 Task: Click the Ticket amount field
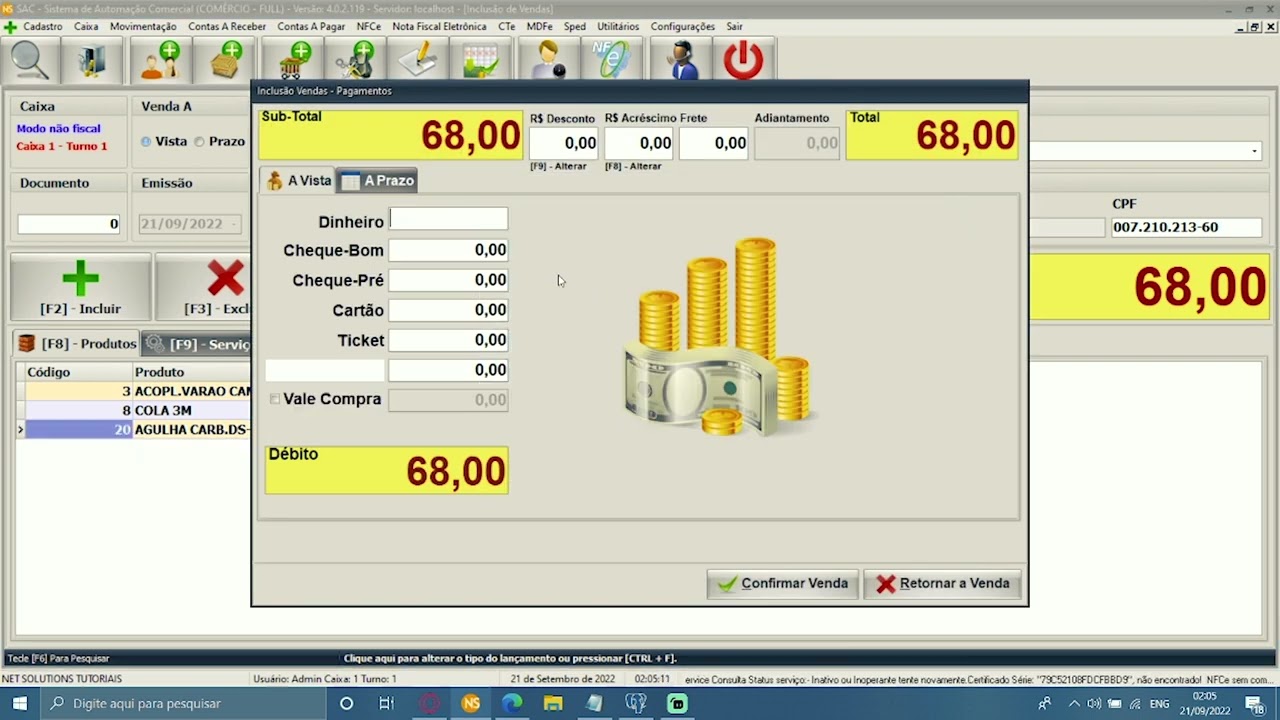point(448,340)
